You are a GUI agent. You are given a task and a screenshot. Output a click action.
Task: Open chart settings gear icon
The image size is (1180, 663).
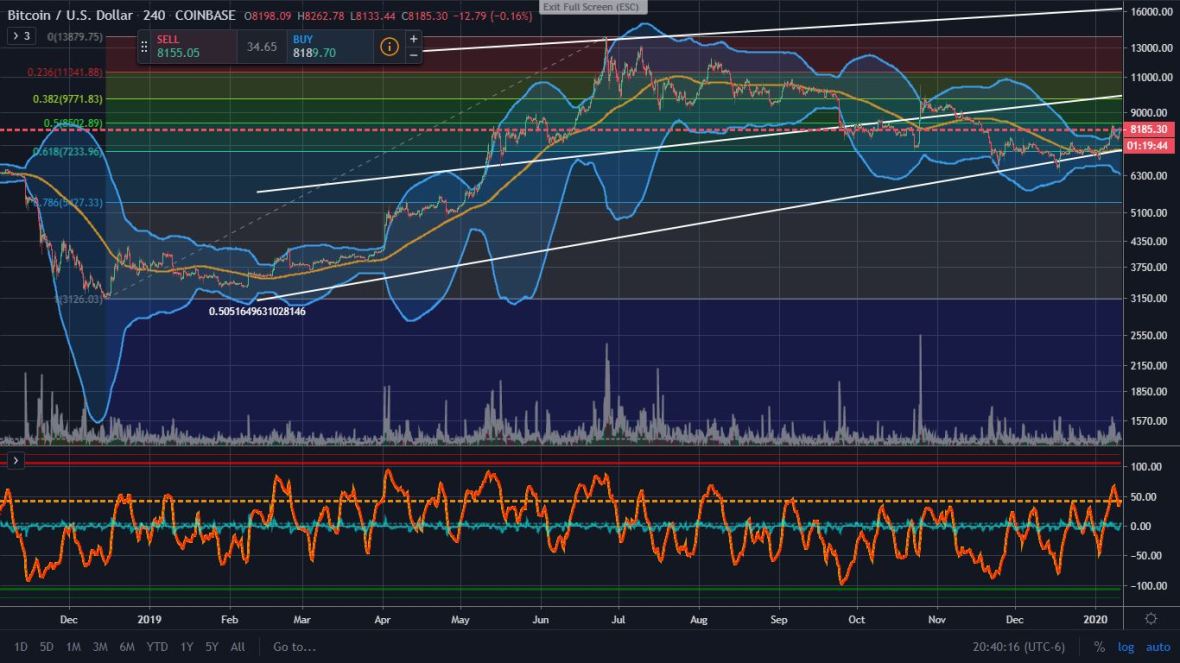point(1151,619)
